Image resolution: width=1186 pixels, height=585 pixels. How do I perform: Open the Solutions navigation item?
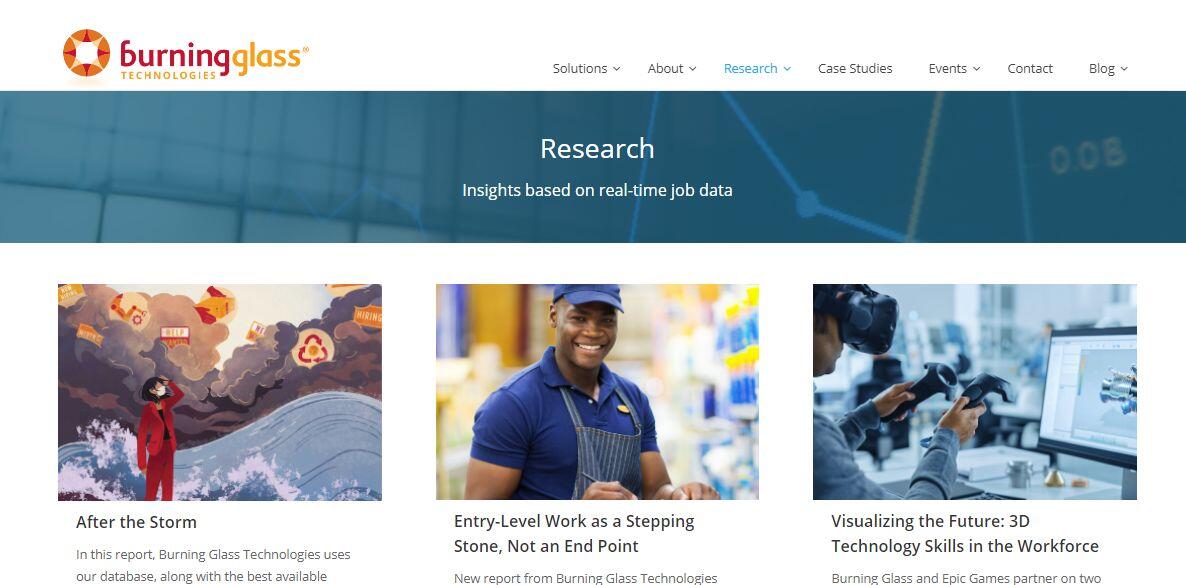pyautogui.click(x=579, y=68)
